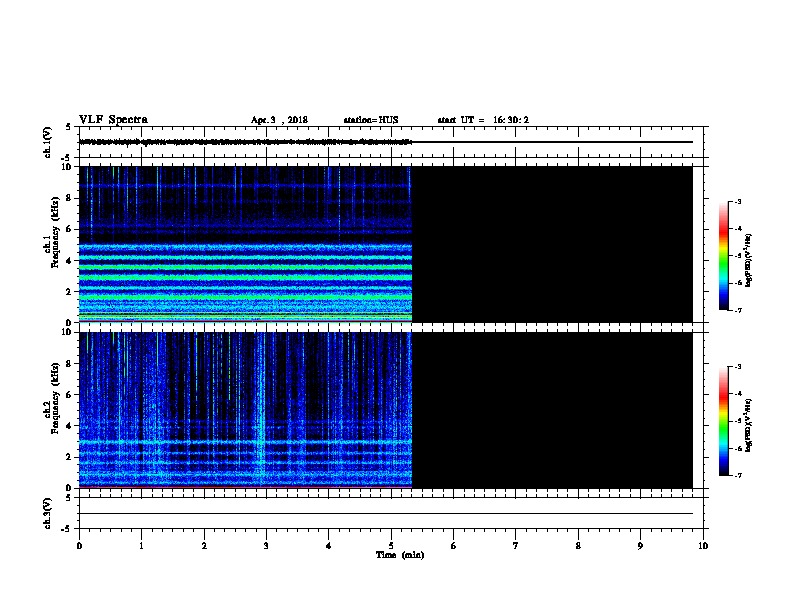
Task: Click the "-3" label on ch.1 colorbar
Action: 738,202
